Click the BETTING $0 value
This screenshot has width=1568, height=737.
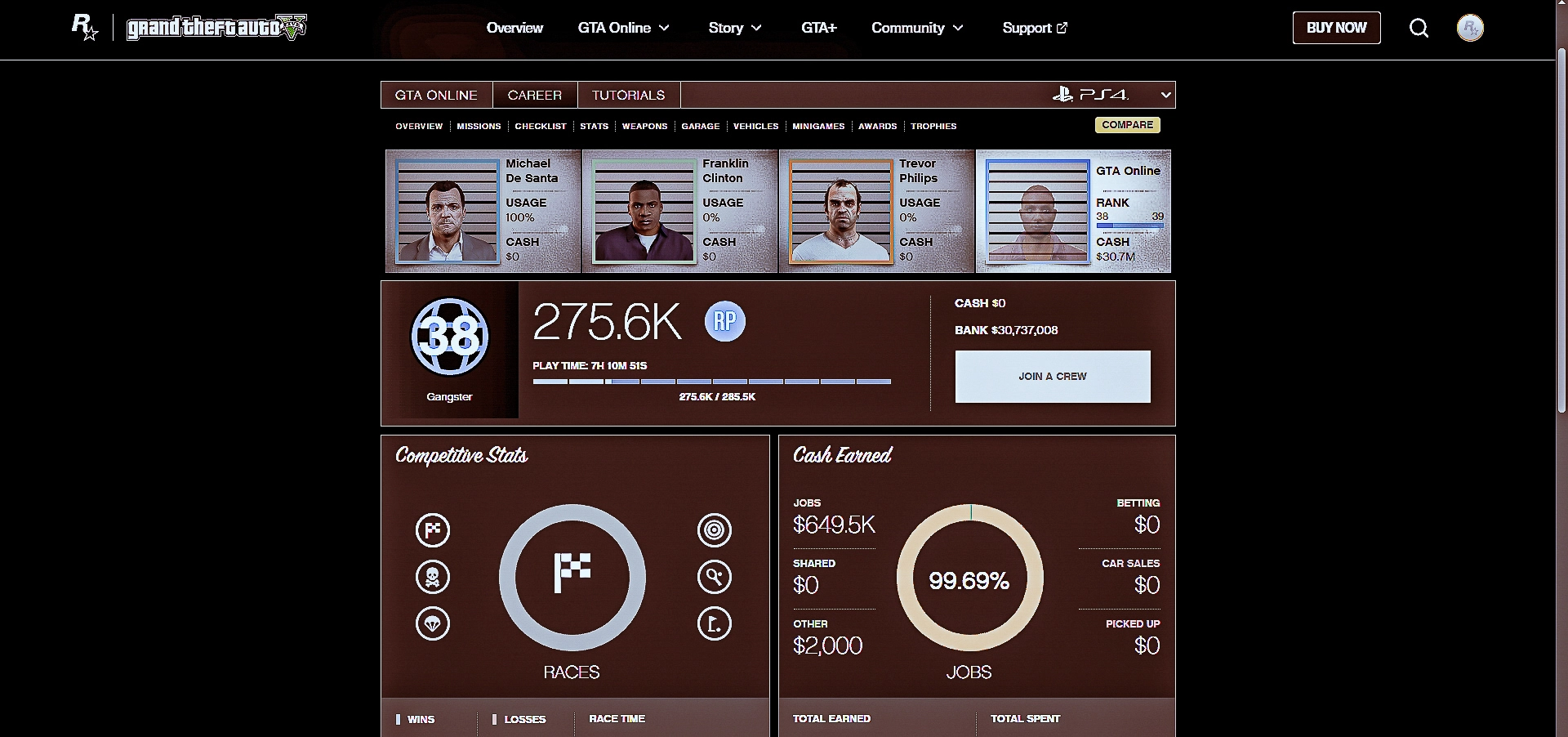tap(1147, 525)
